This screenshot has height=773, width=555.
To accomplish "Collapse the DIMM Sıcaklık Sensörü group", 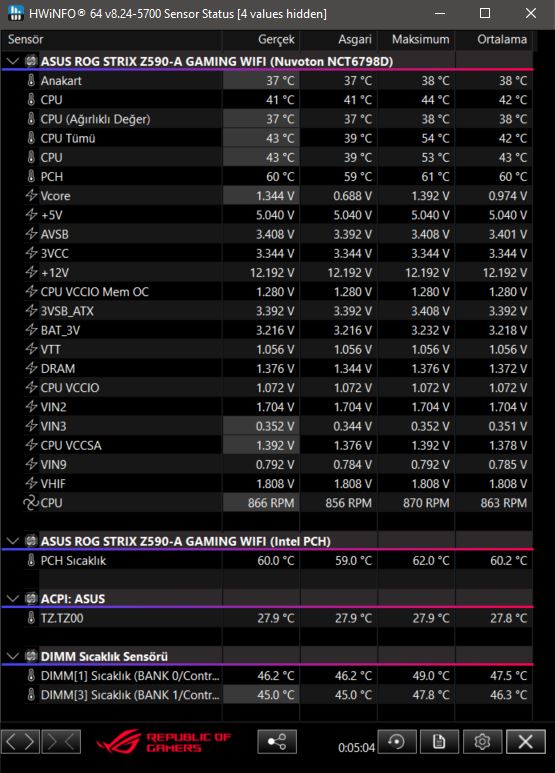I will [13, 656].
